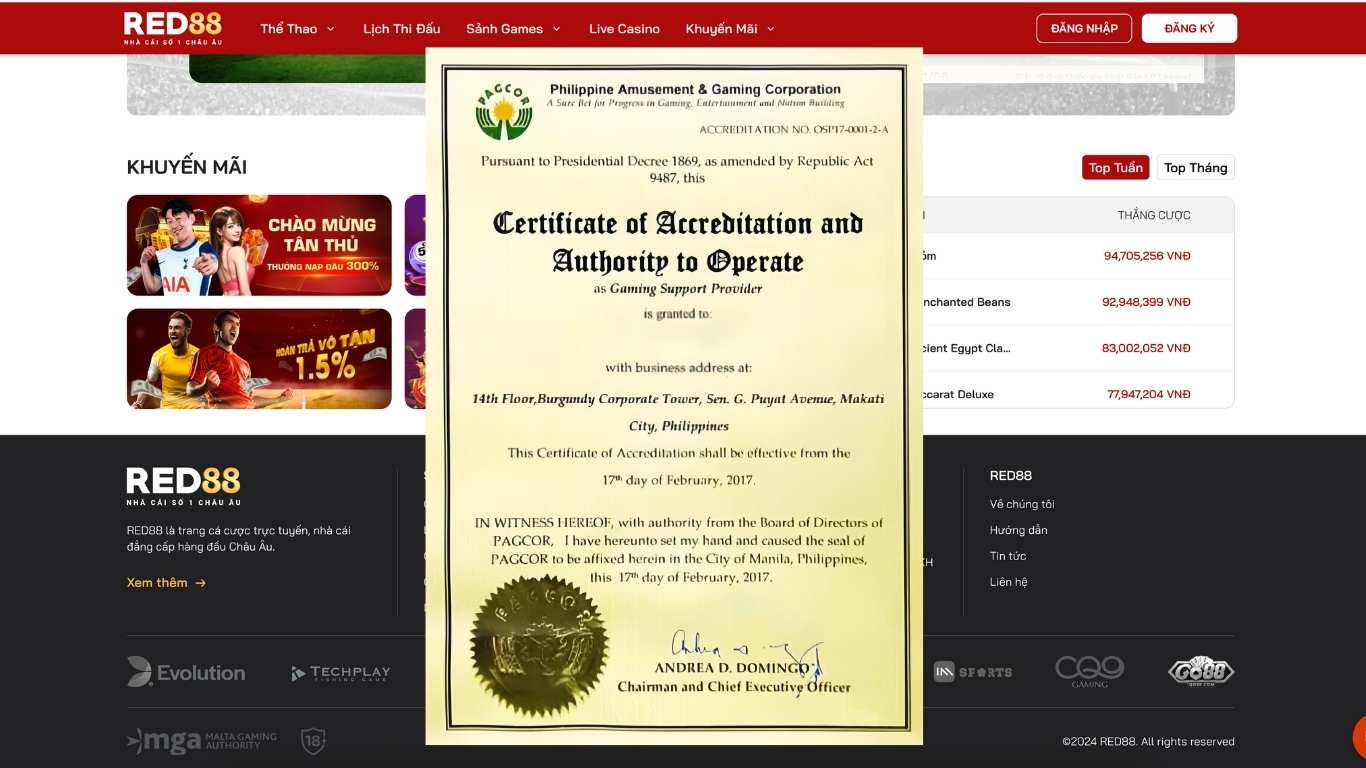Open Tin tức footer link

1008,556
